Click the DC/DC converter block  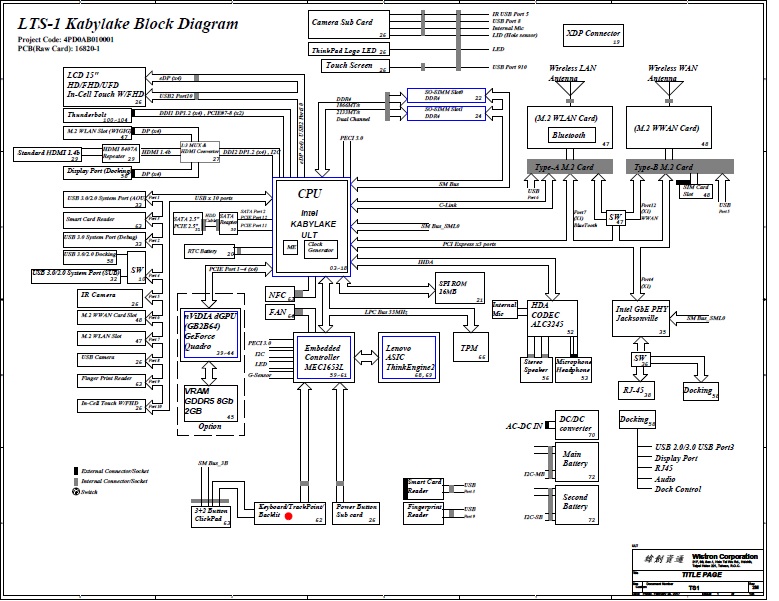[x=577, y=425]
